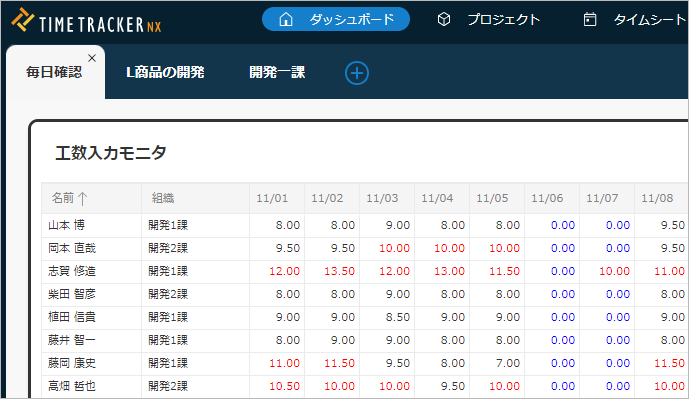Click 7.00 in 藤岡 康史 row
689x399 pixels.
pyautogui.click(x=508, y=363)
